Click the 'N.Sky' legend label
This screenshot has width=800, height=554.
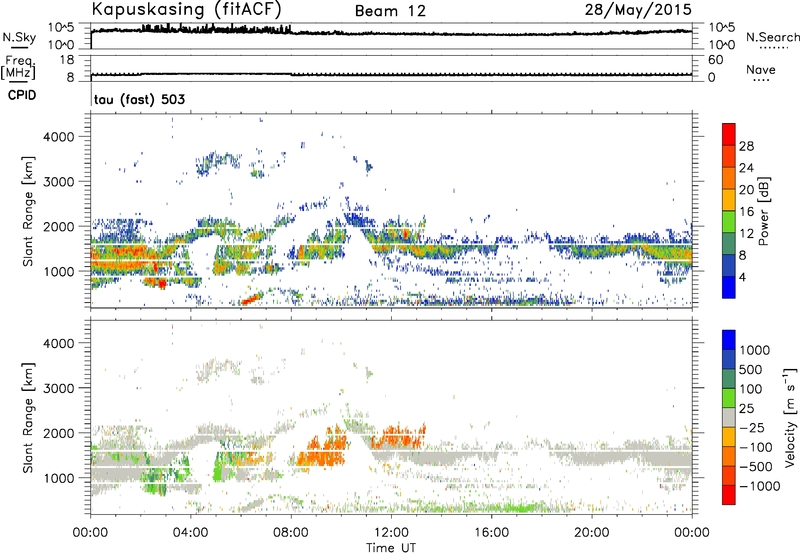[19, 37]
